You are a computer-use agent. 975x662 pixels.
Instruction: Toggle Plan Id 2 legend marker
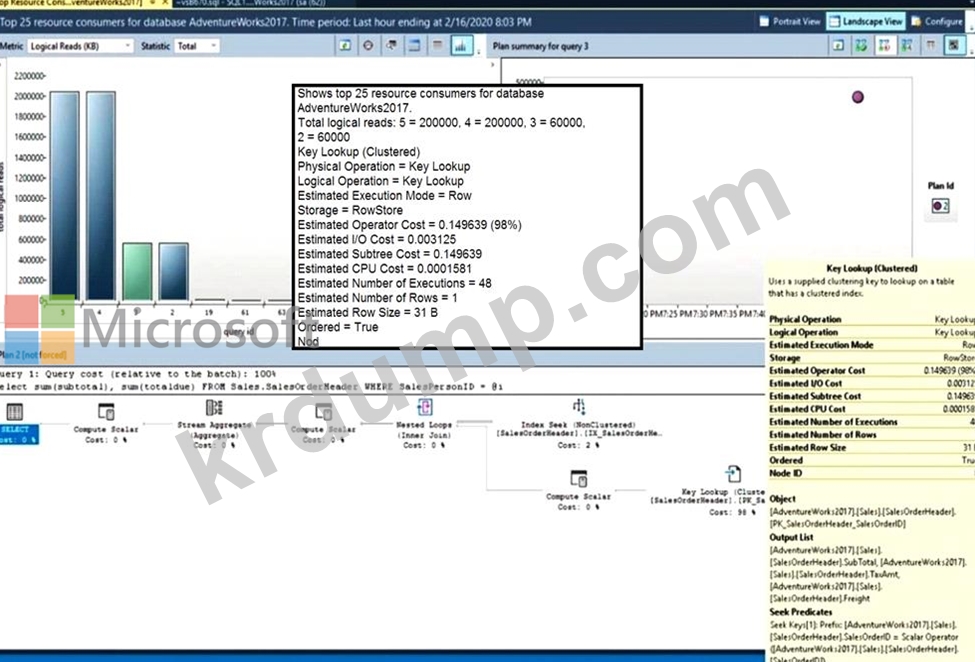[x=940, y=204]
